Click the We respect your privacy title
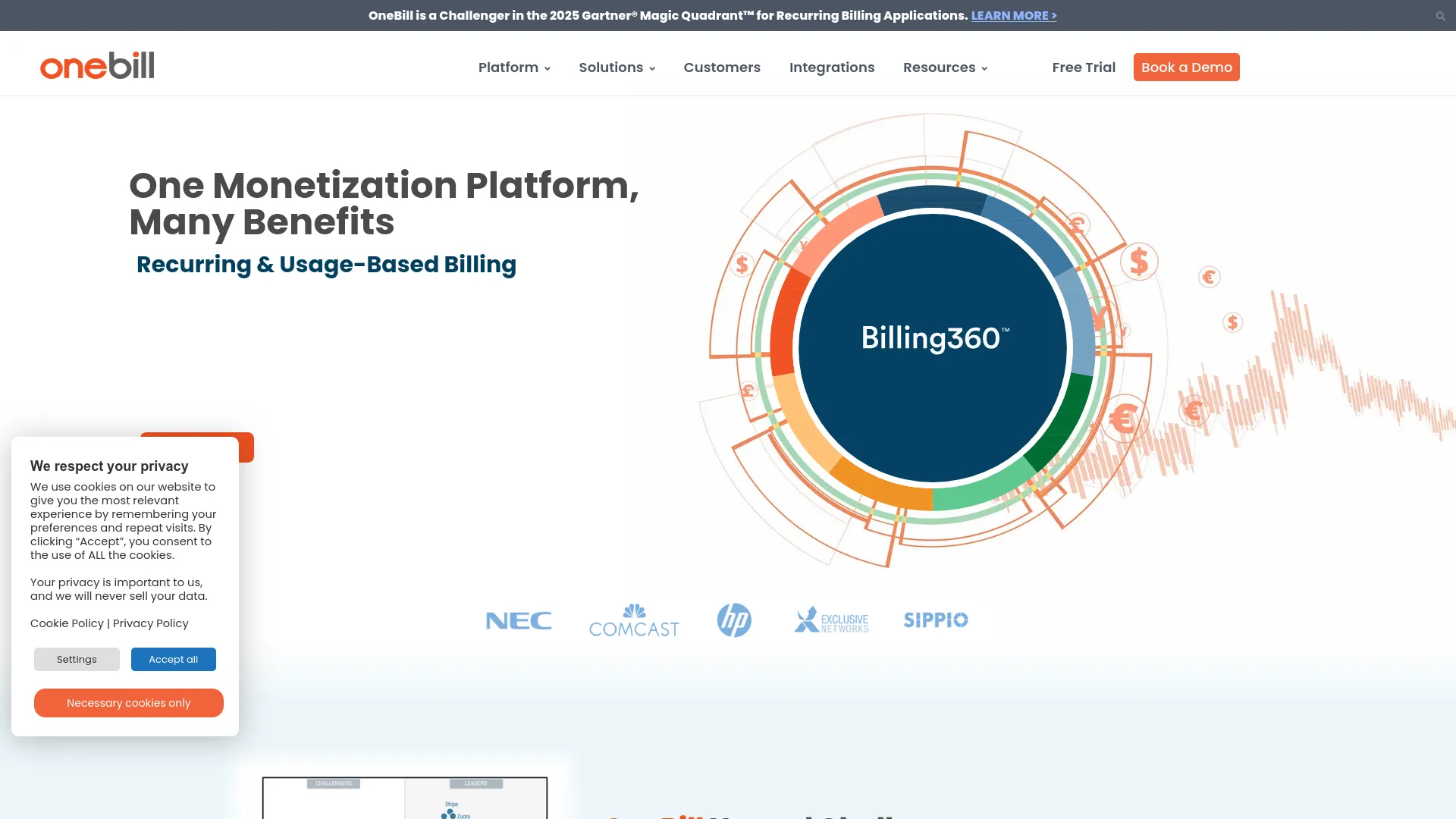The height and width of the screenshot is (819, 1456). pos(109,466)
